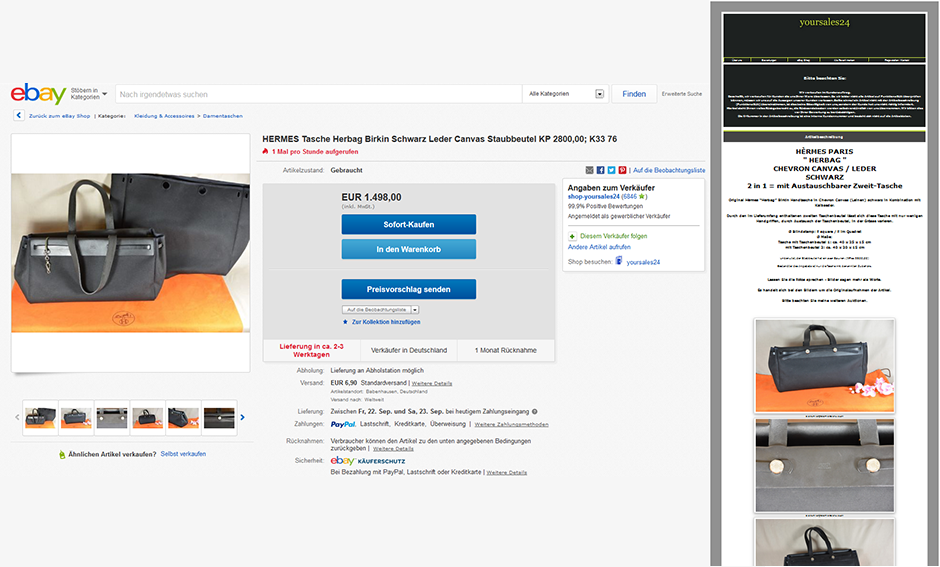Click Zur Kollektion hinzufügen link
This screenshot has height=567, width=940.
click(x=386, y=322)
